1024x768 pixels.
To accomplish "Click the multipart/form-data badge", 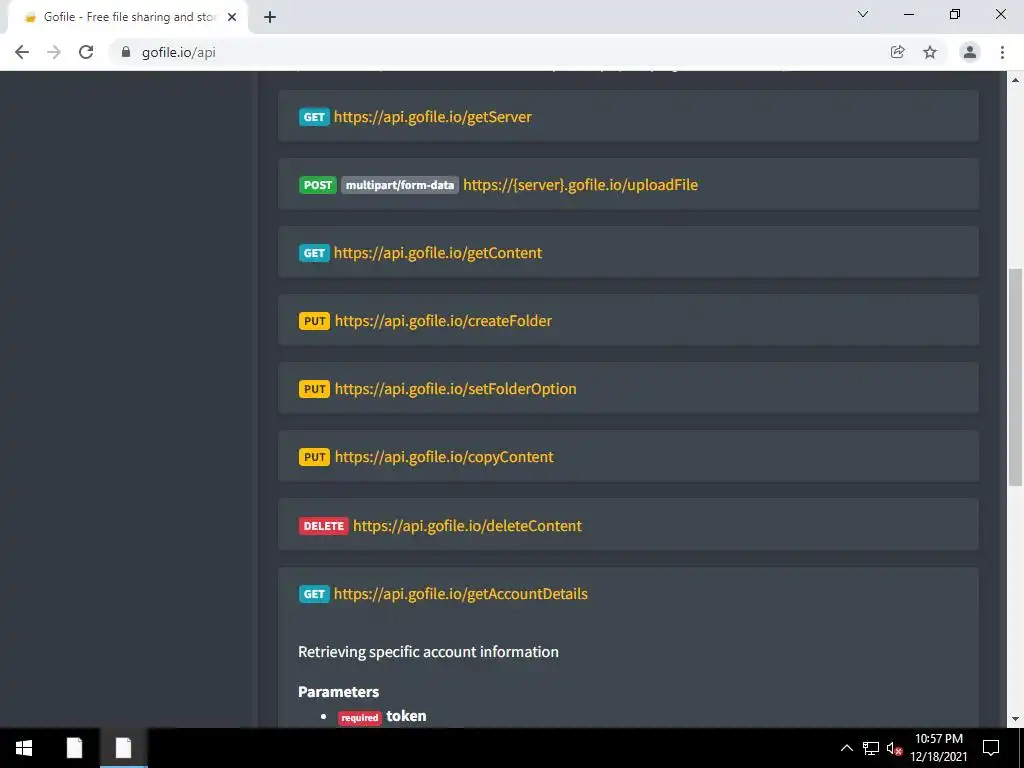I will coord(400,185).
